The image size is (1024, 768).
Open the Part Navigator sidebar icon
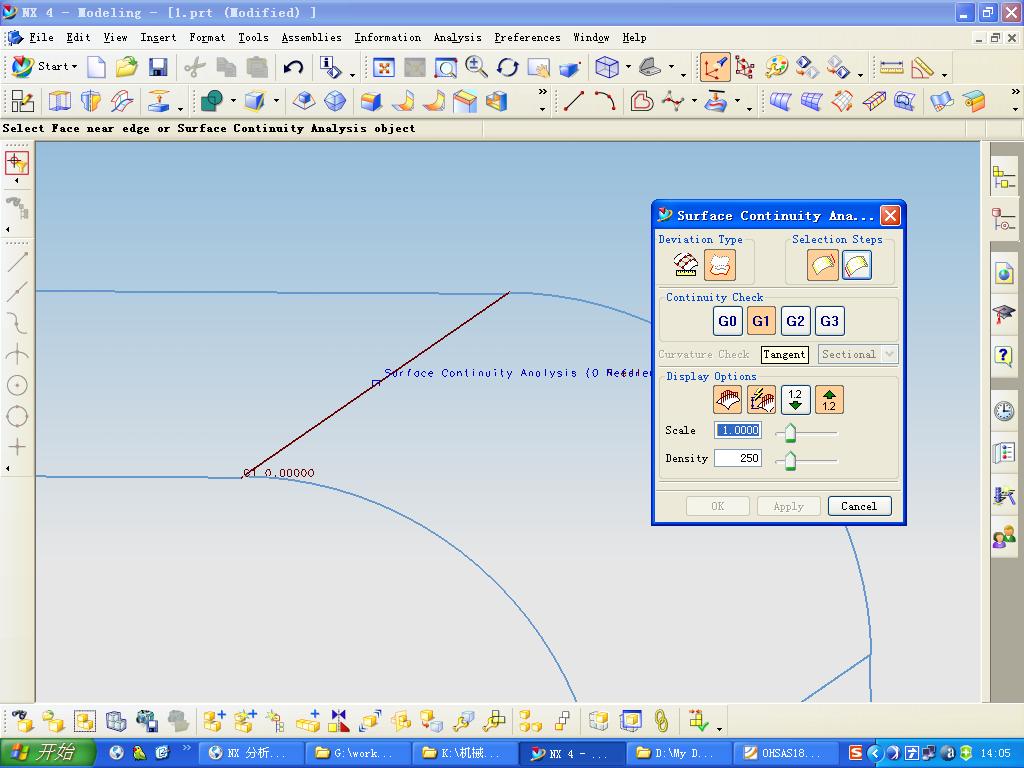[1004, 219]
